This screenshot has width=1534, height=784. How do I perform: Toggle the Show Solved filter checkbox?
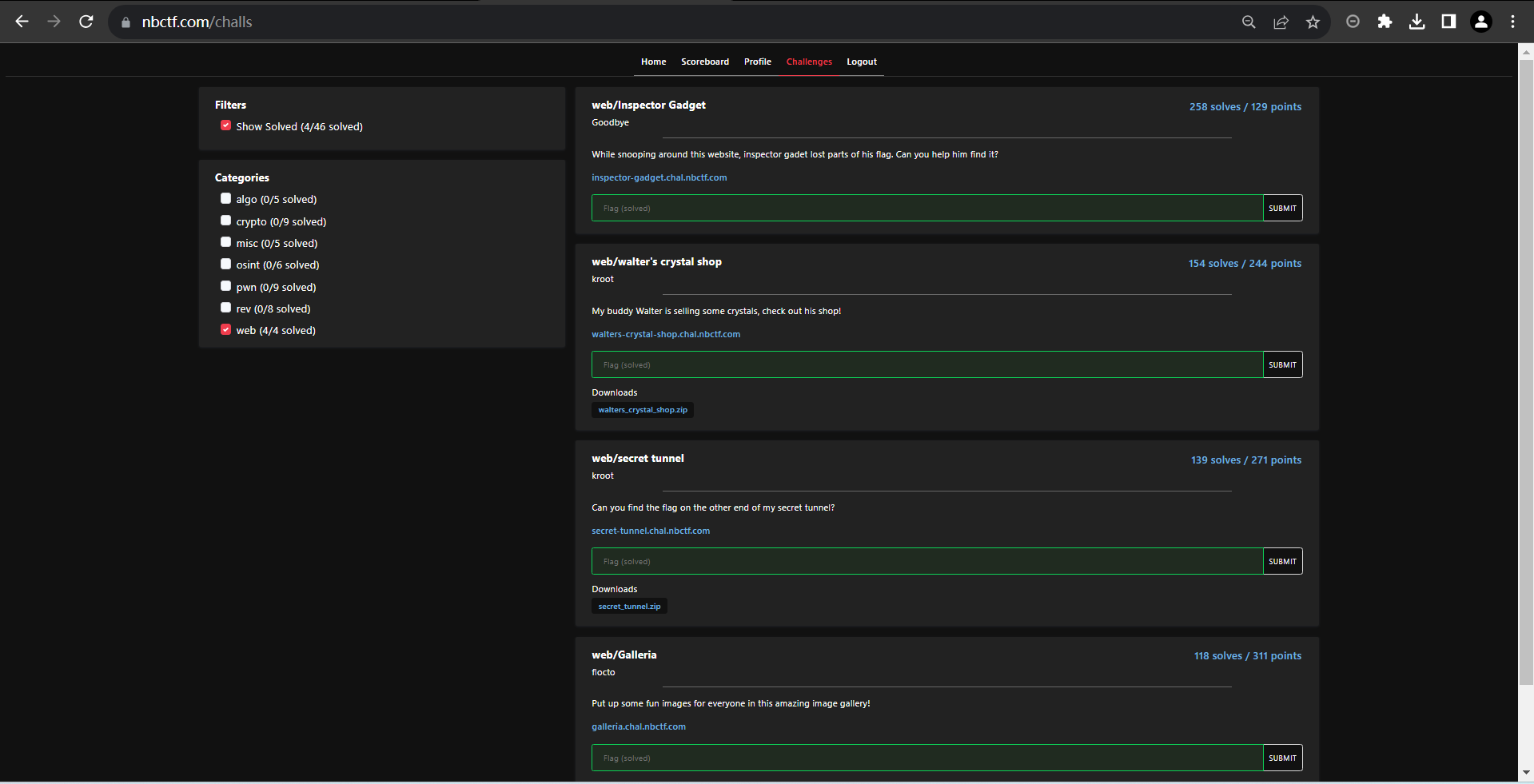pyautogui.click(x=225, y=125)
